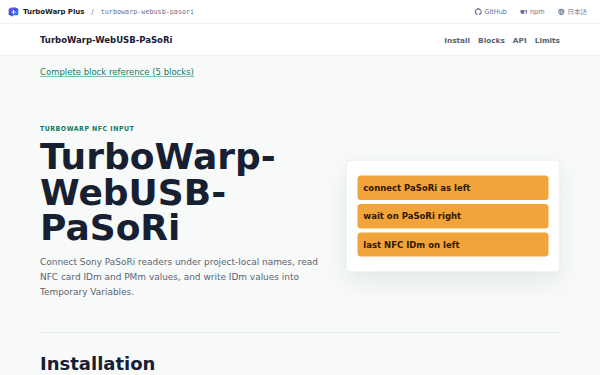This screenshot has width=600, height=375.
Task: Go to the Install section
Action: point(457,41)
